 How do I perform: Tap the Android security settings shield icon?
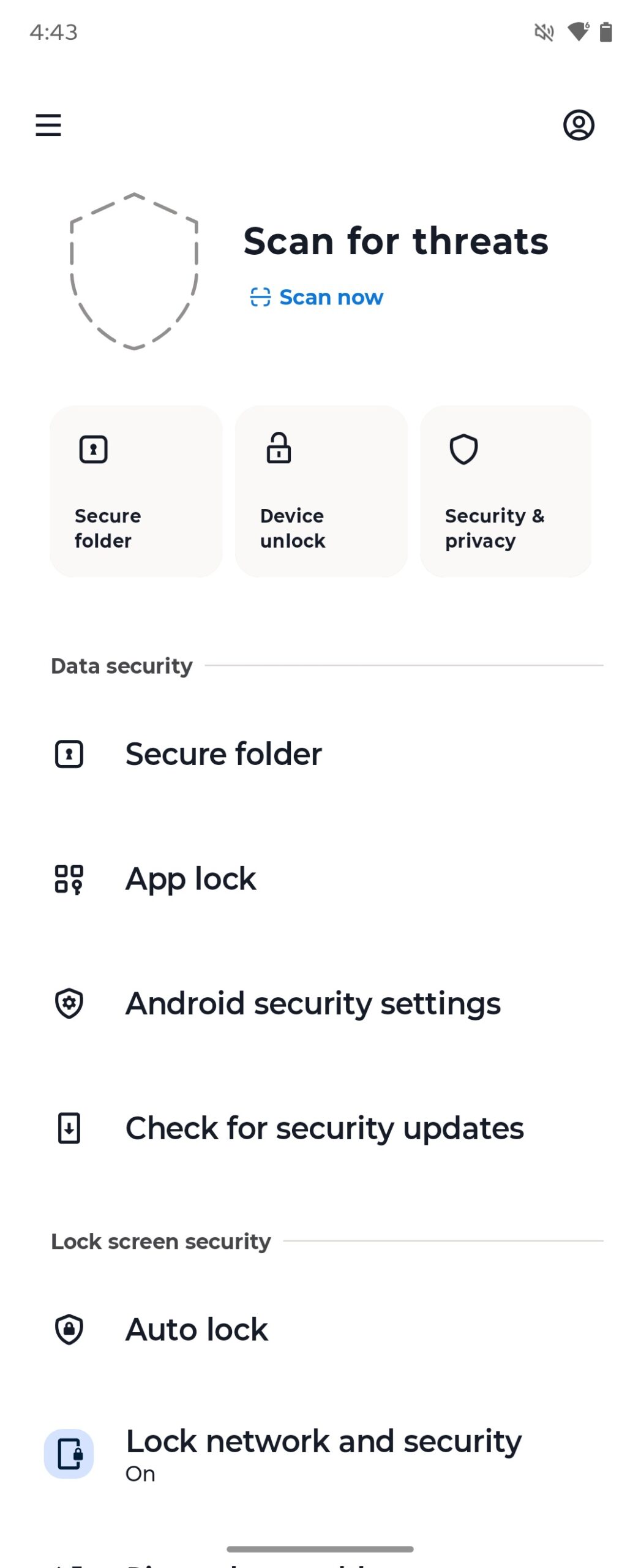pyautogui.click(x=69, y=1004)
